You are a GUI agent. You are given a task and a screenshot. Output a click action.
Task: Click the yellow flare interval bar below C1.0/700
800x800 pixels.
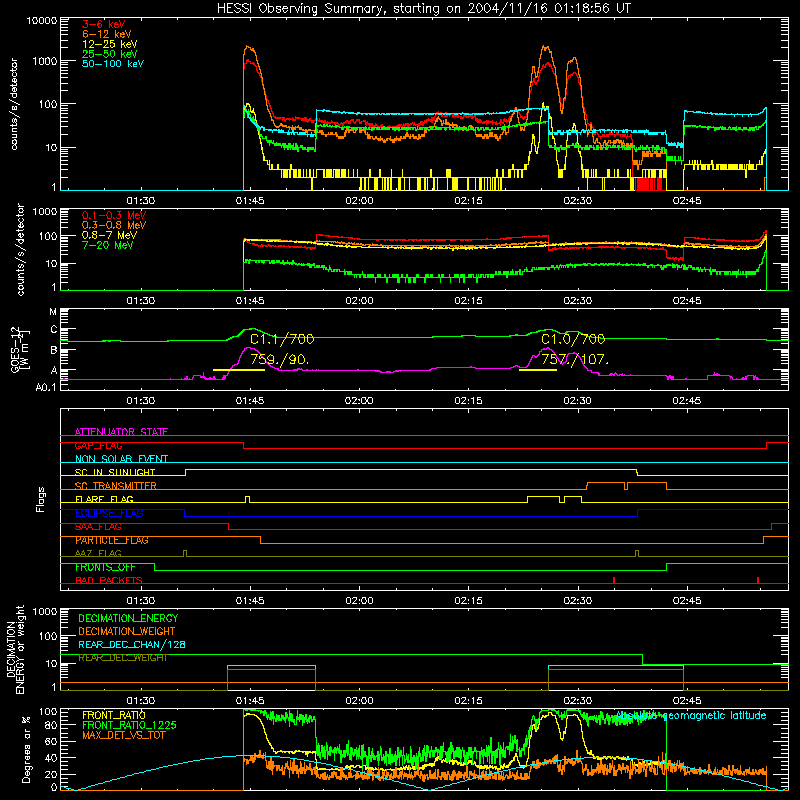pyautogui.click(x=538, y=370)
